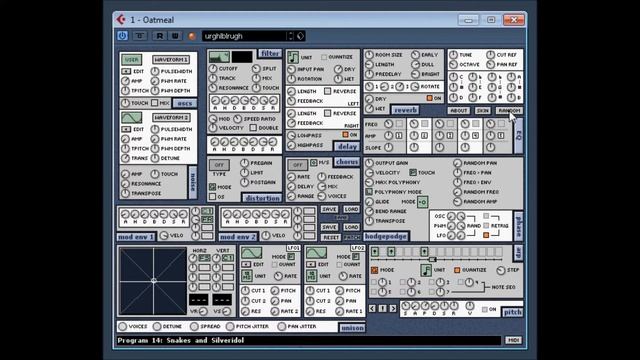The image size is (640, 360).
Task: Click the Reset button
Action: coord(330,237)
